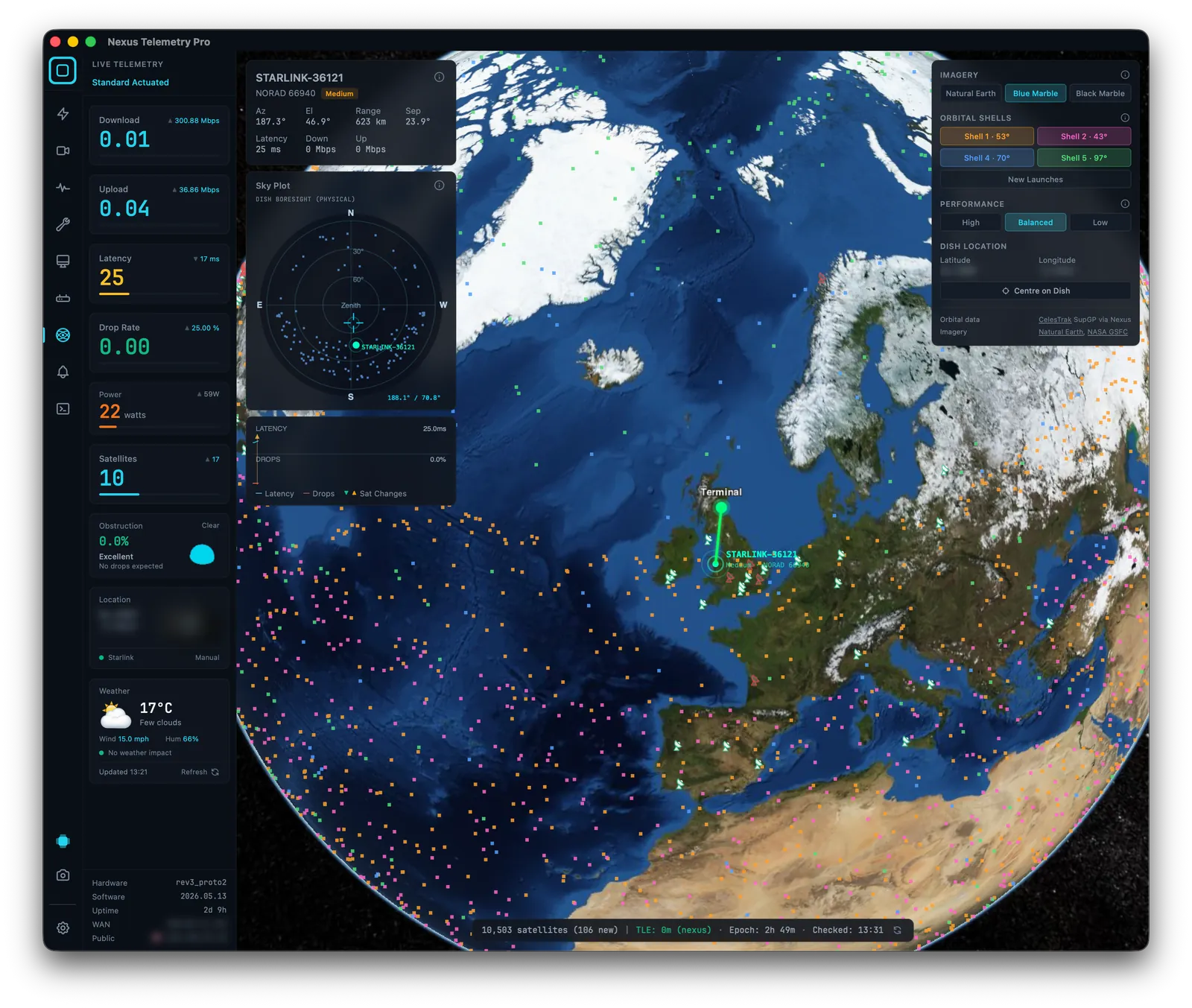1192x1008 pixels.
Task: Click the Upload telemetry value 0.04
Action: click(124, 209)
